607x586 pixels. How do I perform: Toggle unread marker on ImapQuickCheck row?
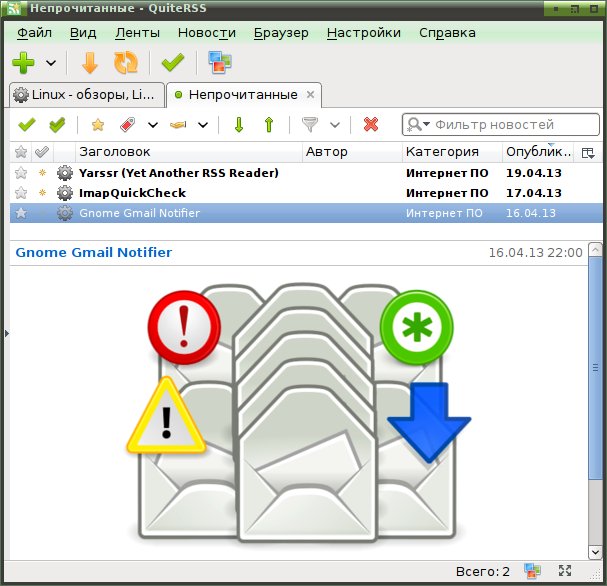[43, 193]
